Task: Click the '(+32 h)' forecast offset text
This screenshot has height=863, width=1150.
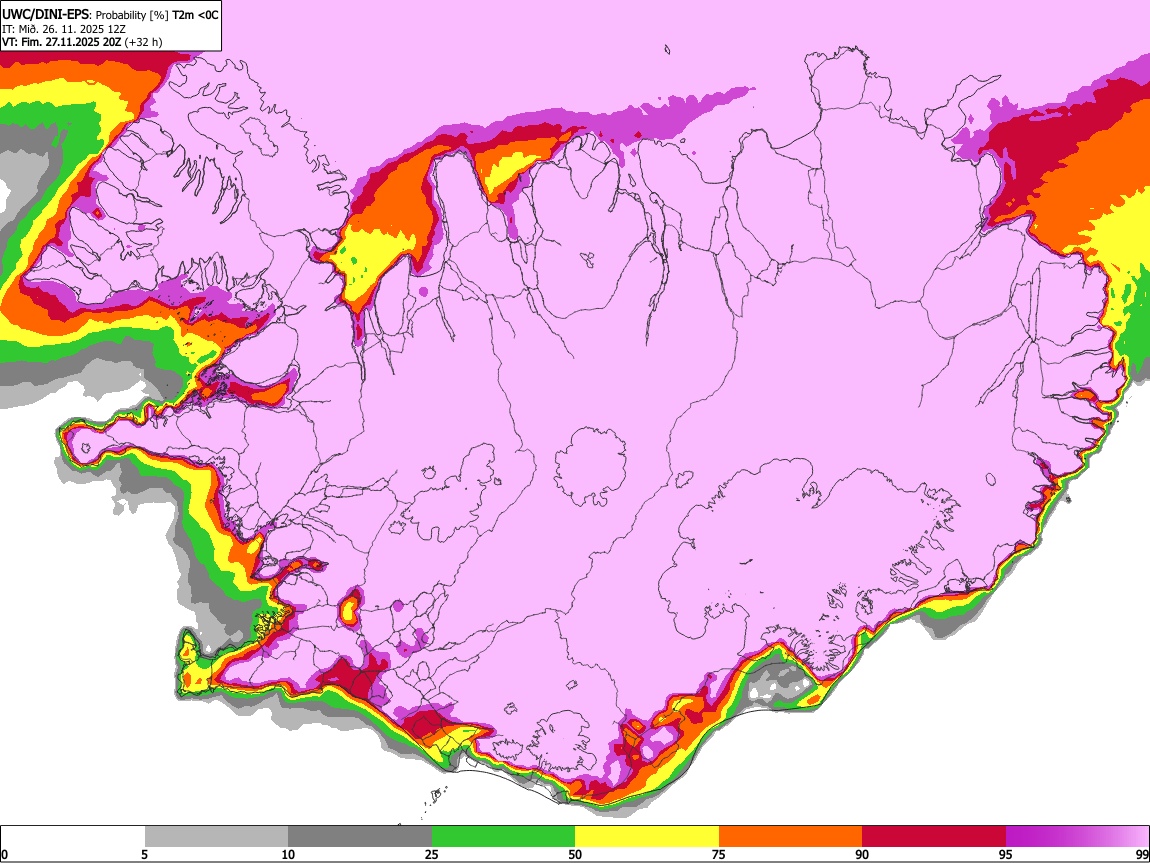Action: [143, 42]
